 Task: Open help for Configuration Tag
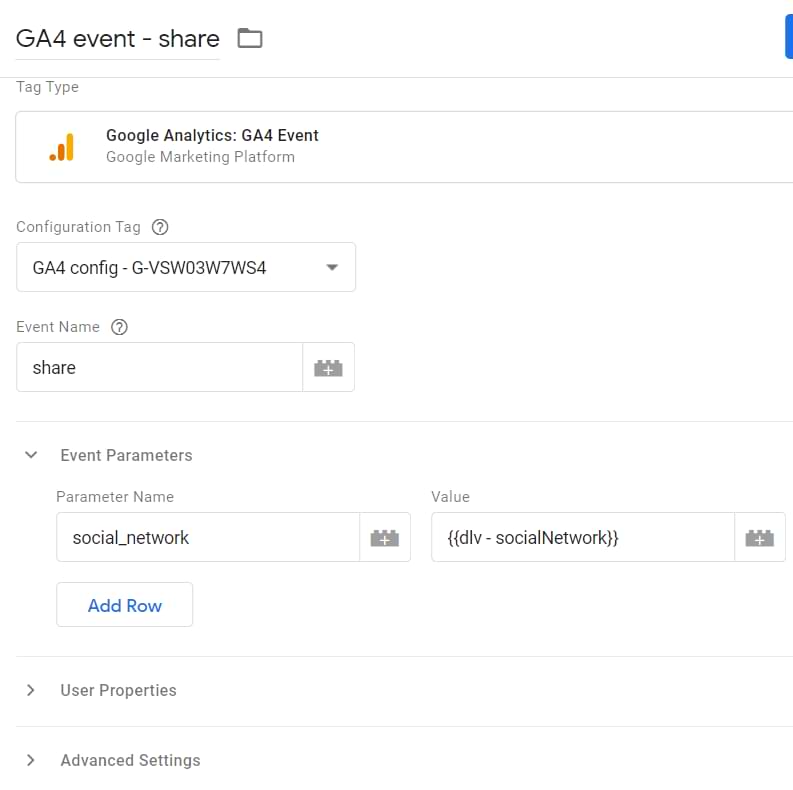coord(159,227)
